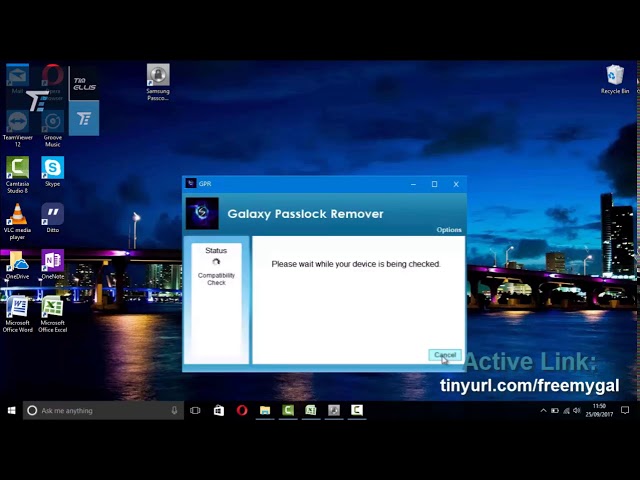640x480 pixels.
Task: Click the battery tray icon
Action: pos(555,410)
